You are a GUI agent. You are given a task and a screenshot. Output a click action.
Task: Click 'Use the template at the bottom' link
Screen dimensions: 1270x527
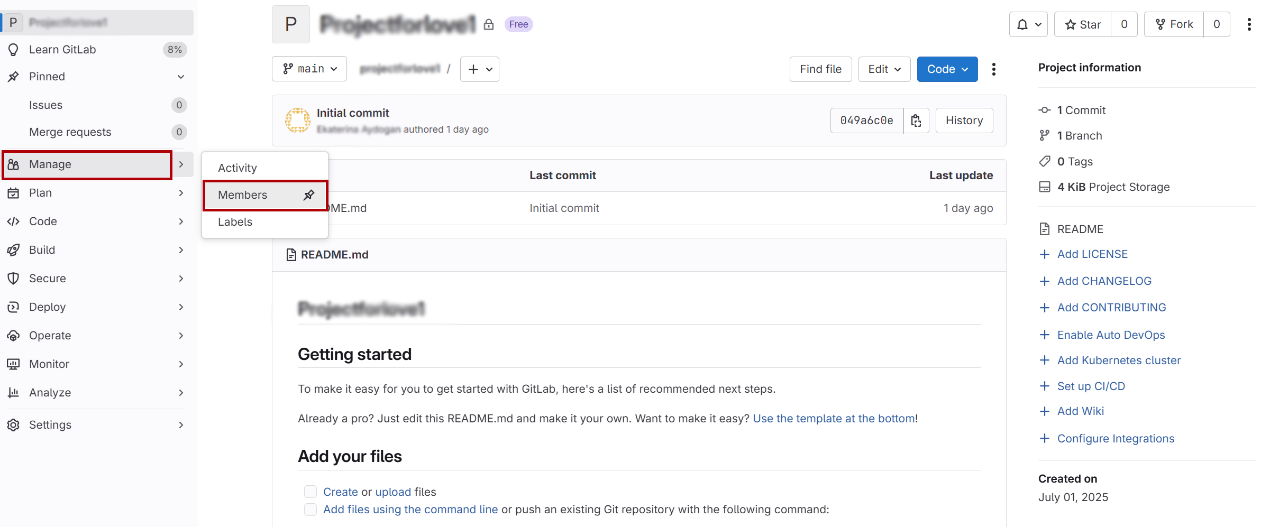tap(834, 418)
